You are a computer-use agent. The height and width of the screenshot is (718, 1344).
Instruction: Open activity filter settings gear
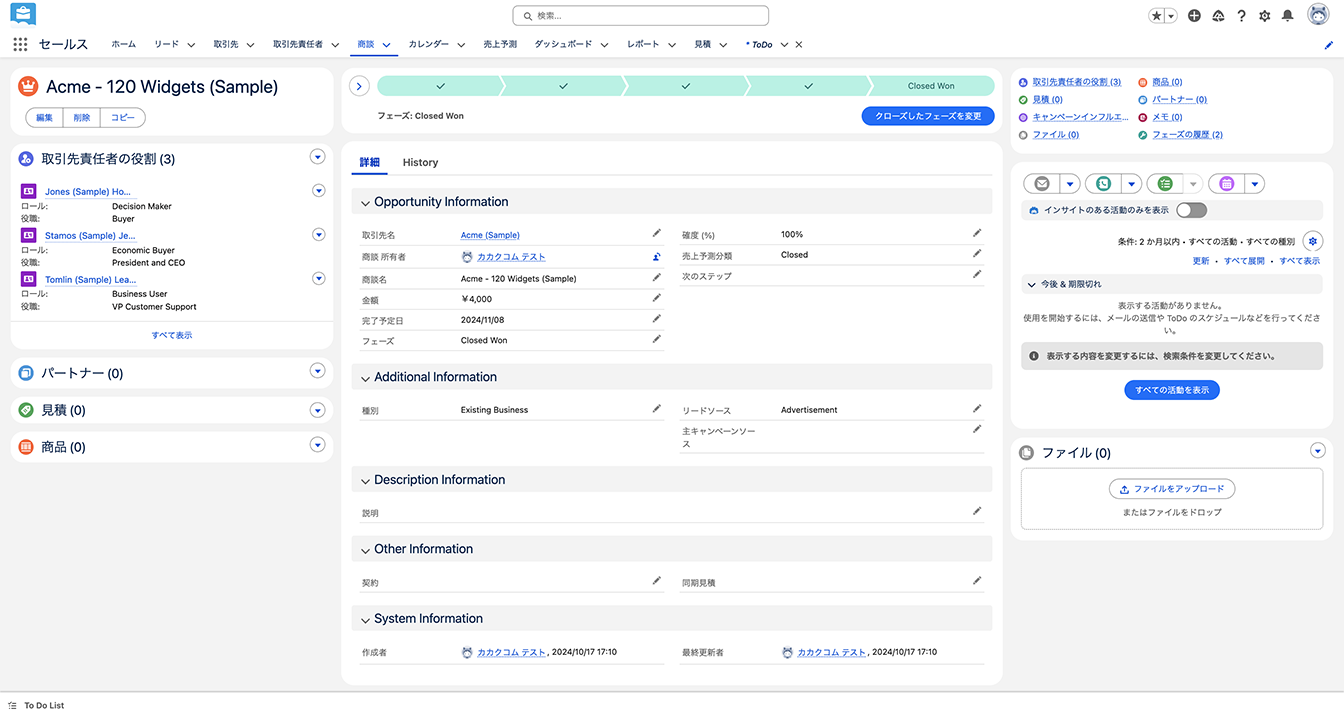click(x=1313, y=241)
